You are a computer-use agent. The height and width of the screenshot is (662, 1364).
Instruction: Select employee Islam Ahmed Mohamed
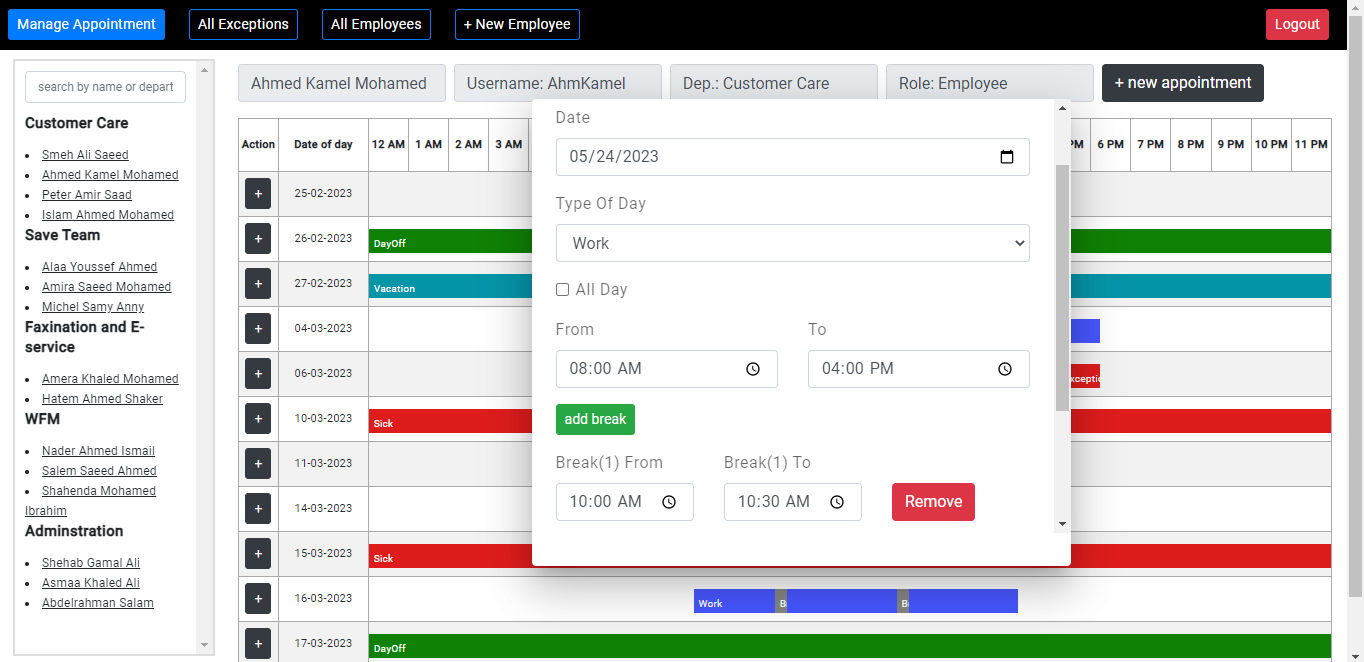108,215
